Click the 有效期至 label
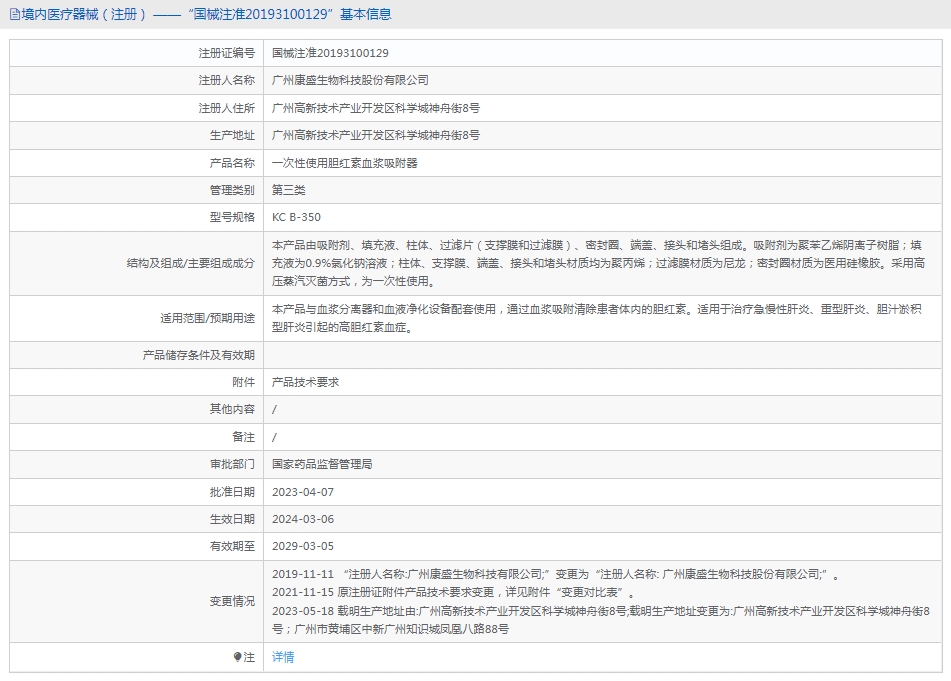 pos(232,546)
